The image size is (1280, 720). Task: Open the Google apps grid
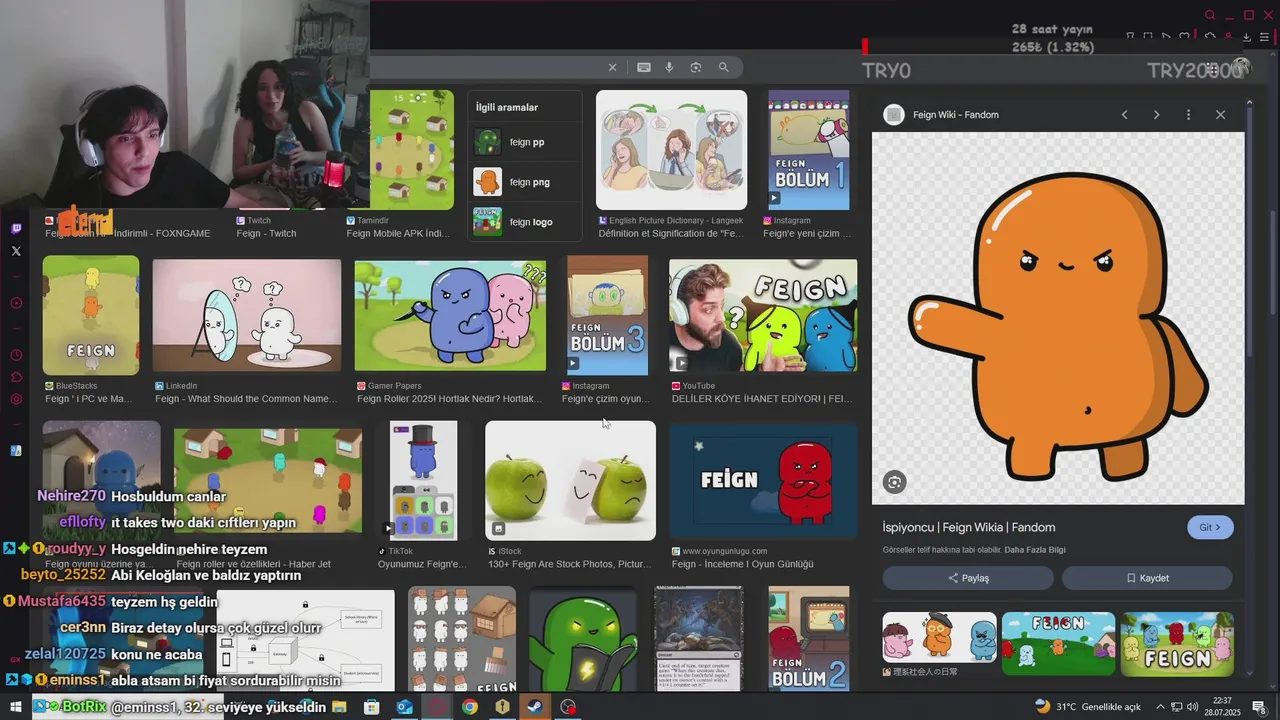[1211, 69]
